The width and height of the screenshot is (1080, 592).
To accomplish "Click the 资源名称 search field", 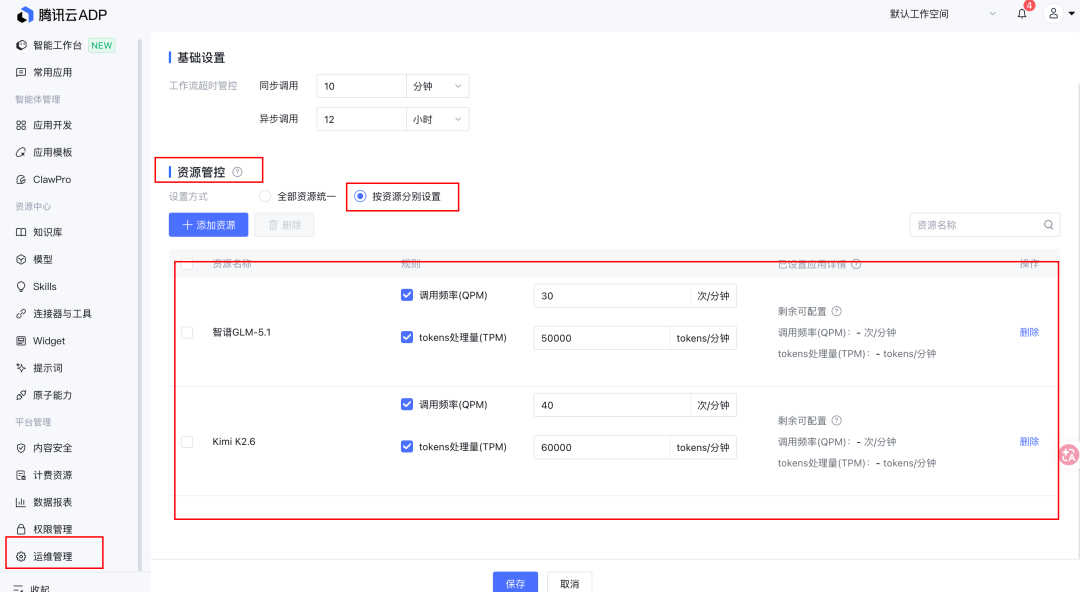I will pos(985,225).
